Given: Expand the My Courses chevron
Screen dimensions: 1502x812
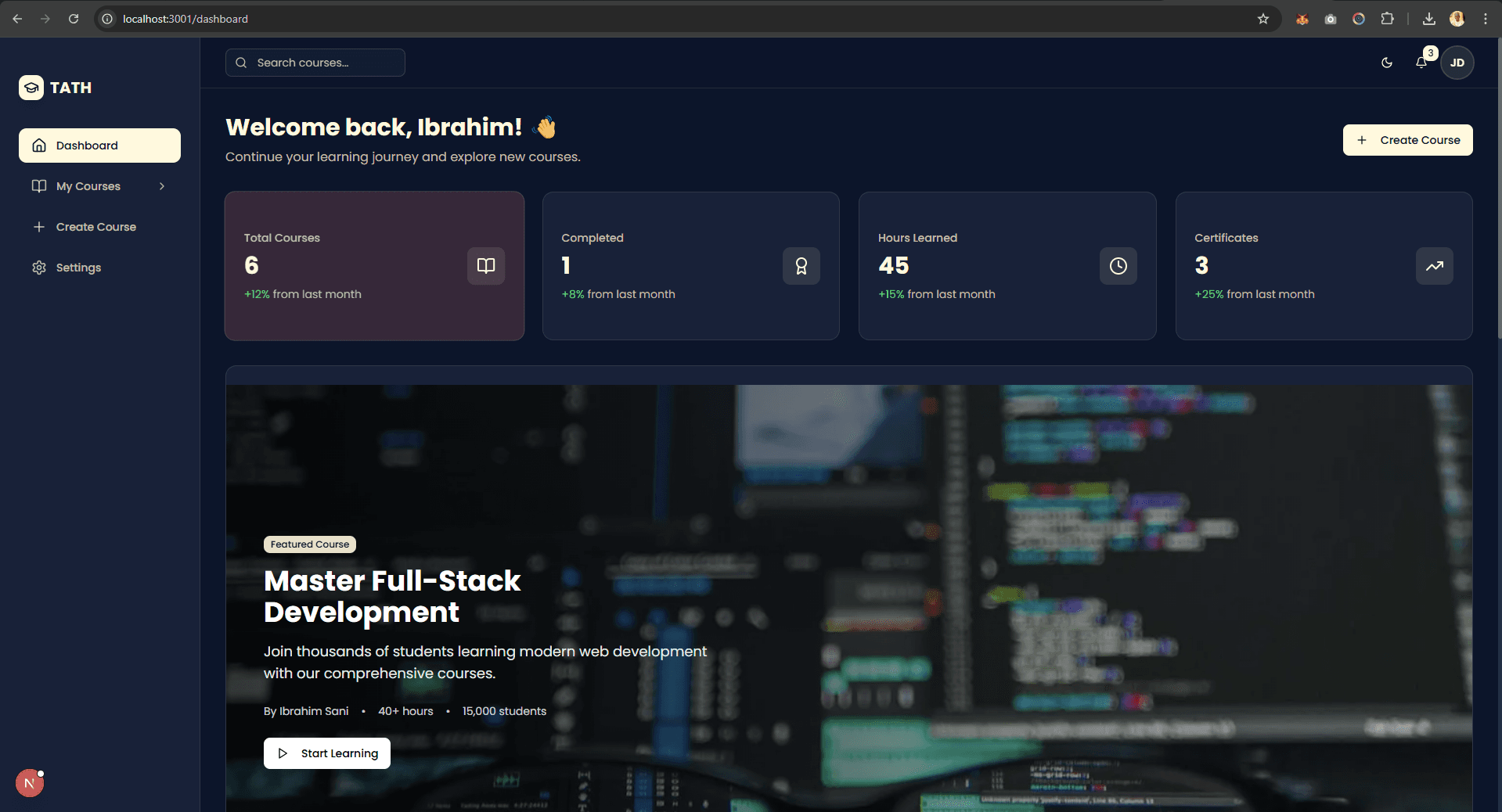Looking at the screenshot, I should pyautogui.click(x=161, y=186).
